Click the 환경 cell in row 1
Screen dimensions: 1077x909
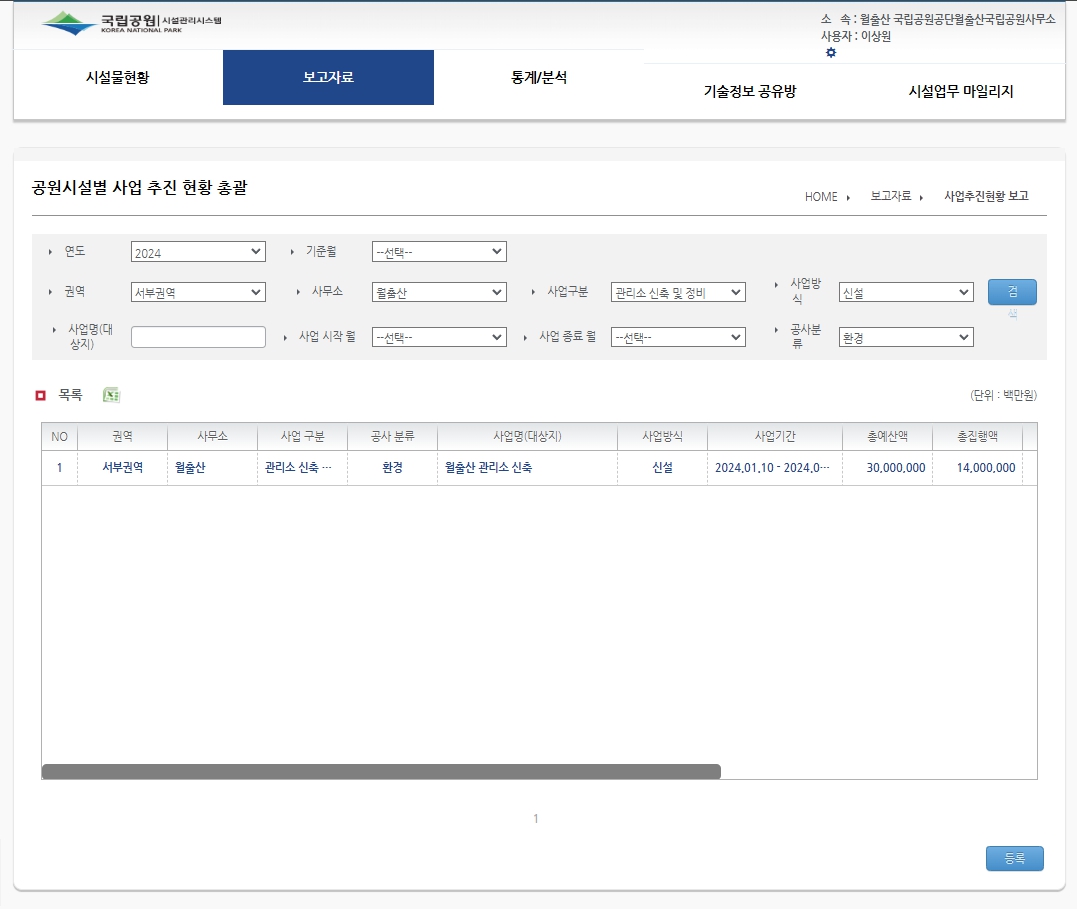coord(392,467)
